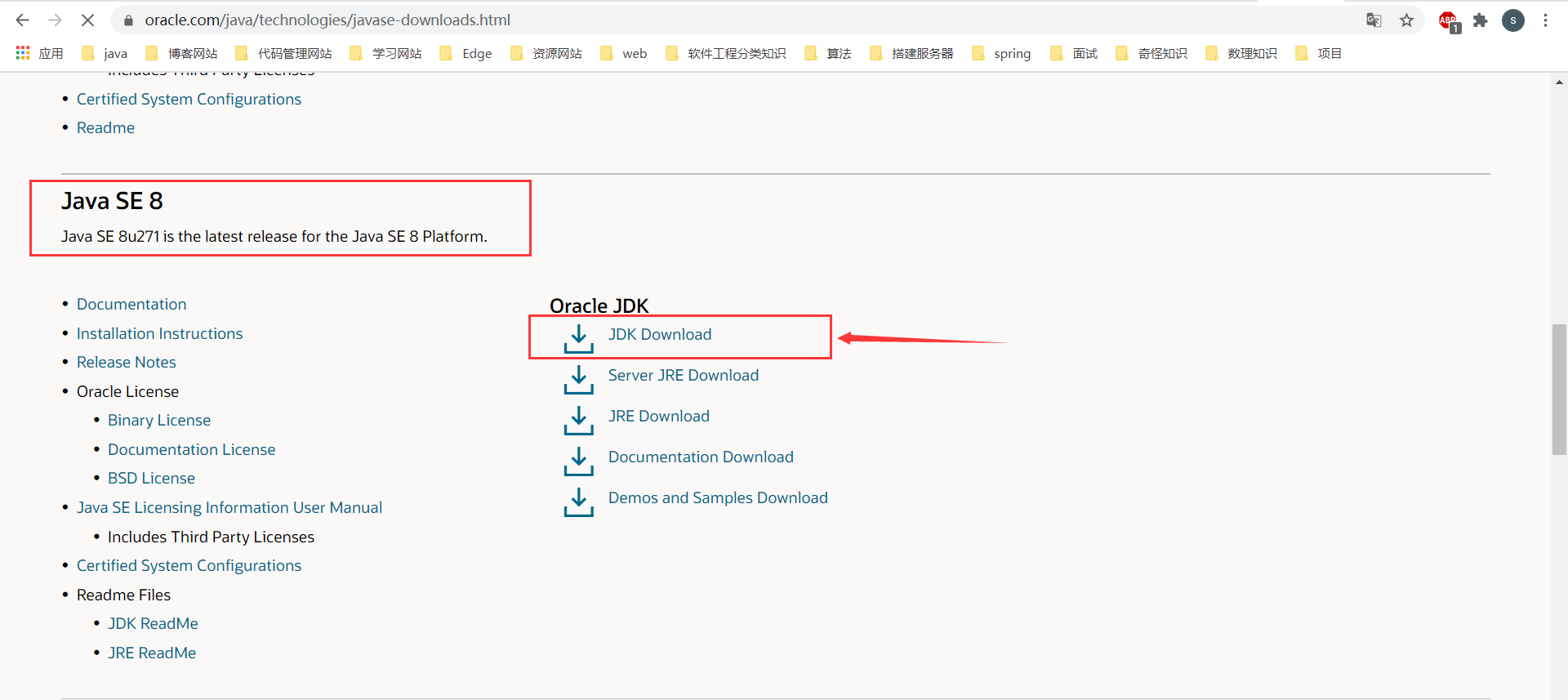Open the ABP adblock extension
This screenshot has height=700, width=1568.
tap(1449, 21)
